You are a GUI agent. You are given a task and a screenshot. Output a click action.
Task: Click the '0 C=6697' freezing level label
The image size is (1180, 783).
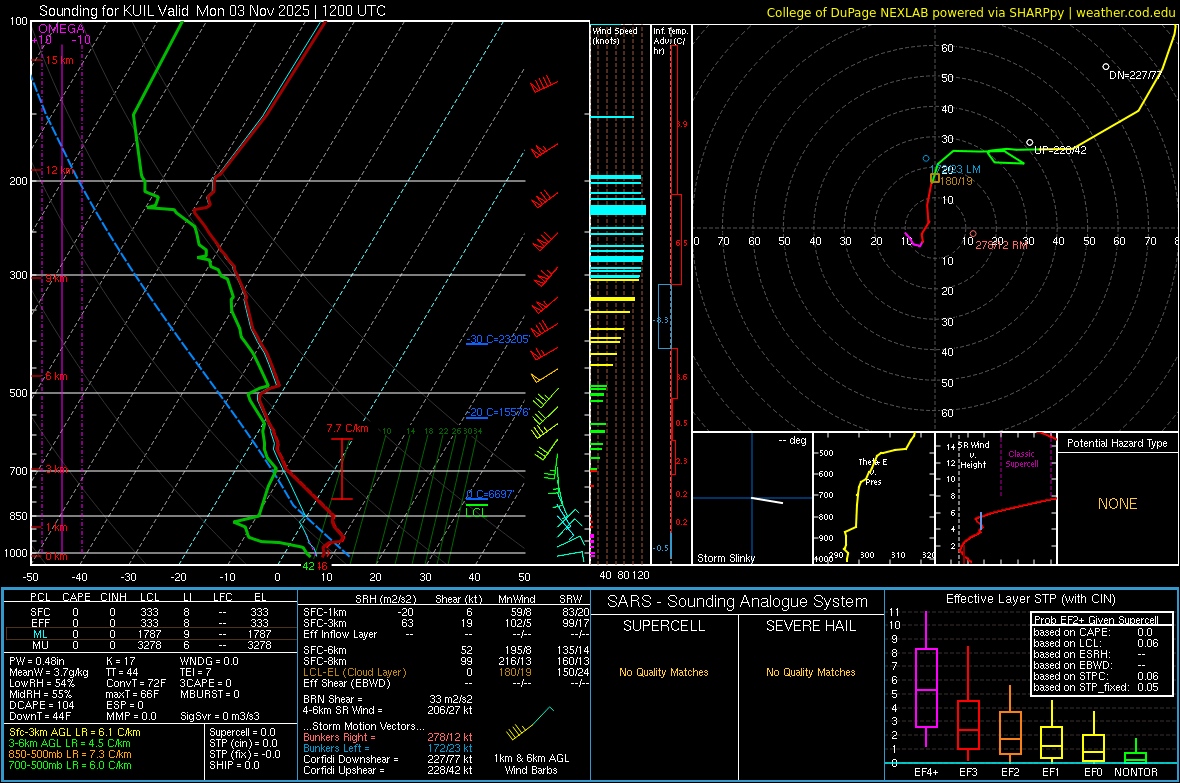(490, 494)
